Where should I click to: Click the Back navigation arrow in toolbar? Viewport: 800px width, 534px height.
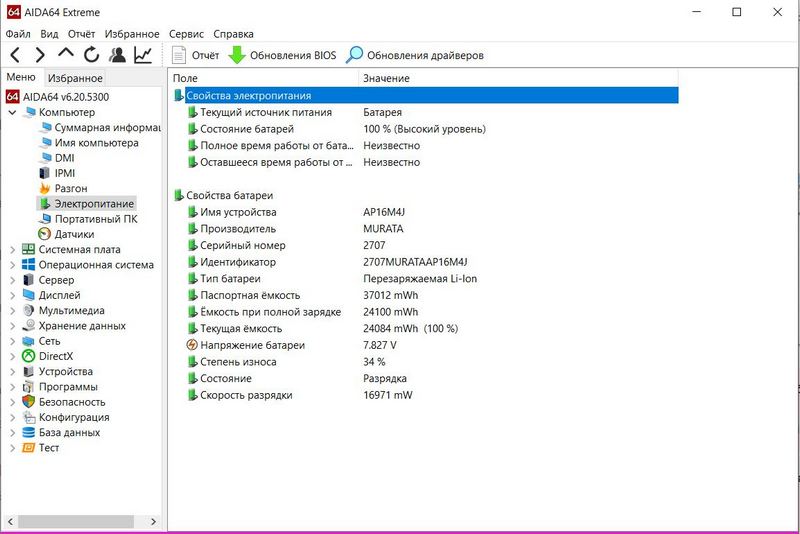click(15, 55)
